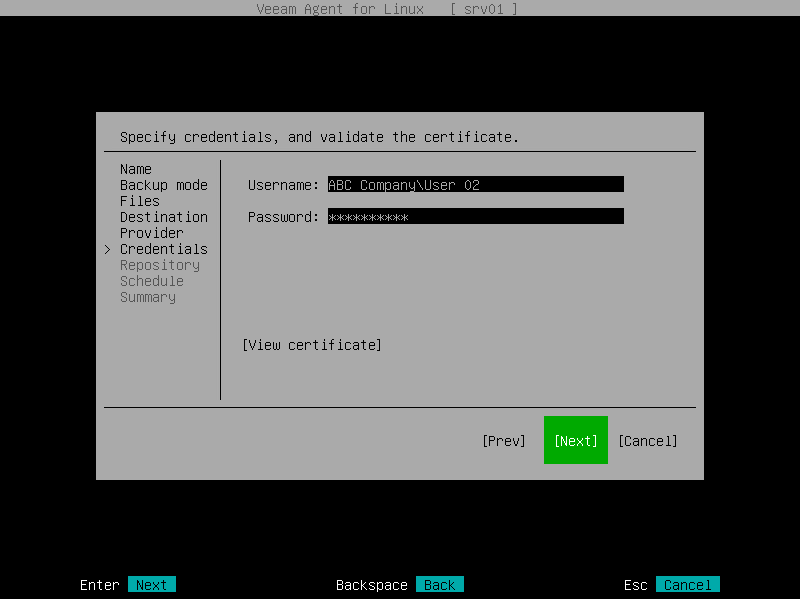Click the Next button to continue
Viewport: 800px width, 599px height.
tap(575, 439)
